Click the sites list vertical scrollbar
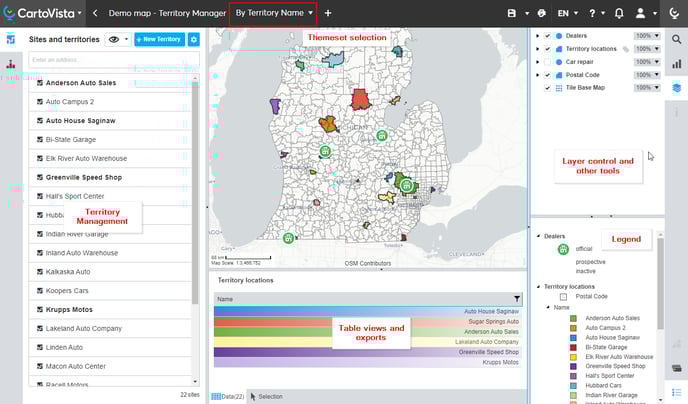The height and width of the screenshot is (404, 688). coord(195,193)
